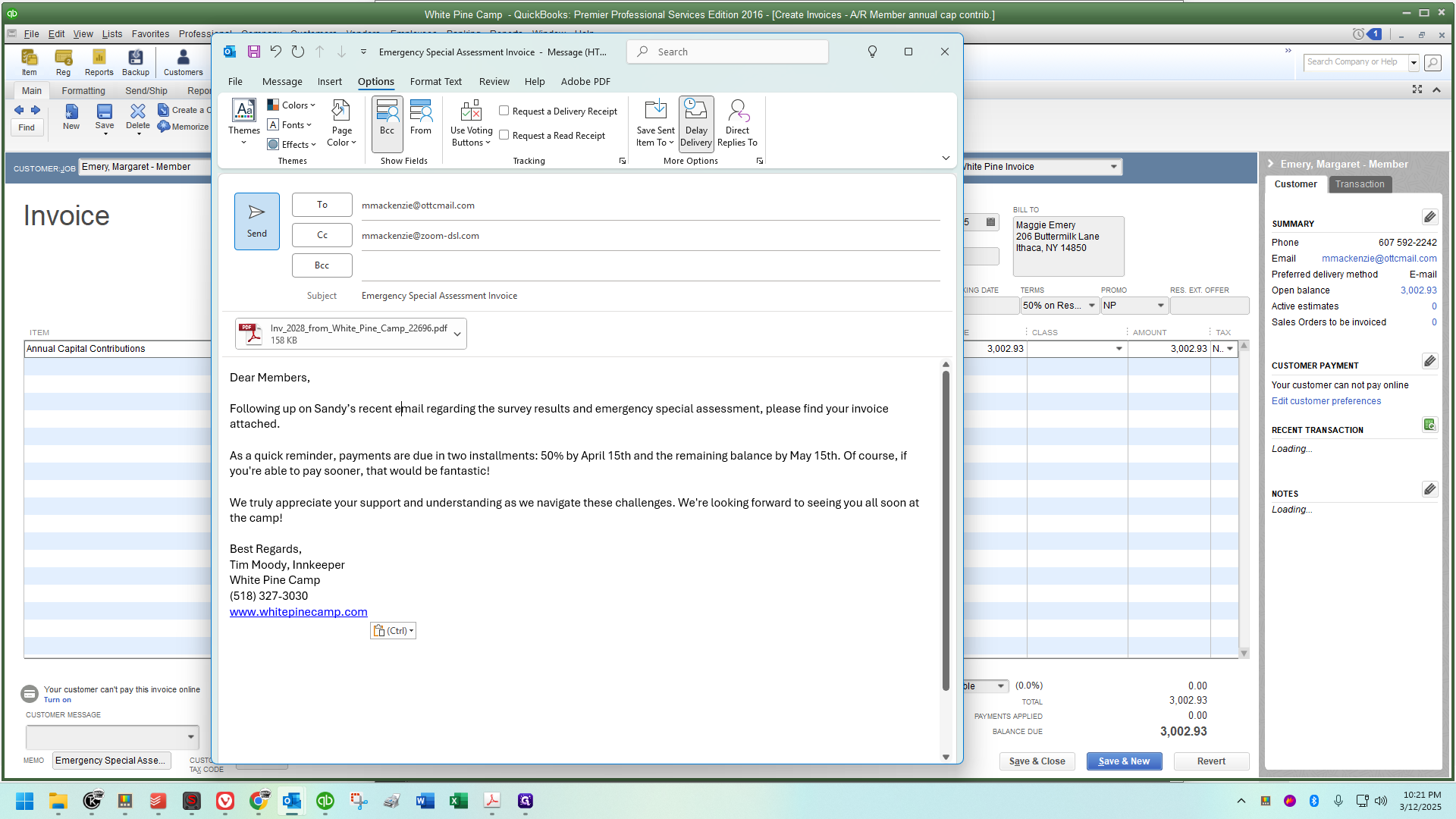The height and width of the screenshot is (819, 1456).
Task: Click the Outlook search box
Action: point(727,52)
